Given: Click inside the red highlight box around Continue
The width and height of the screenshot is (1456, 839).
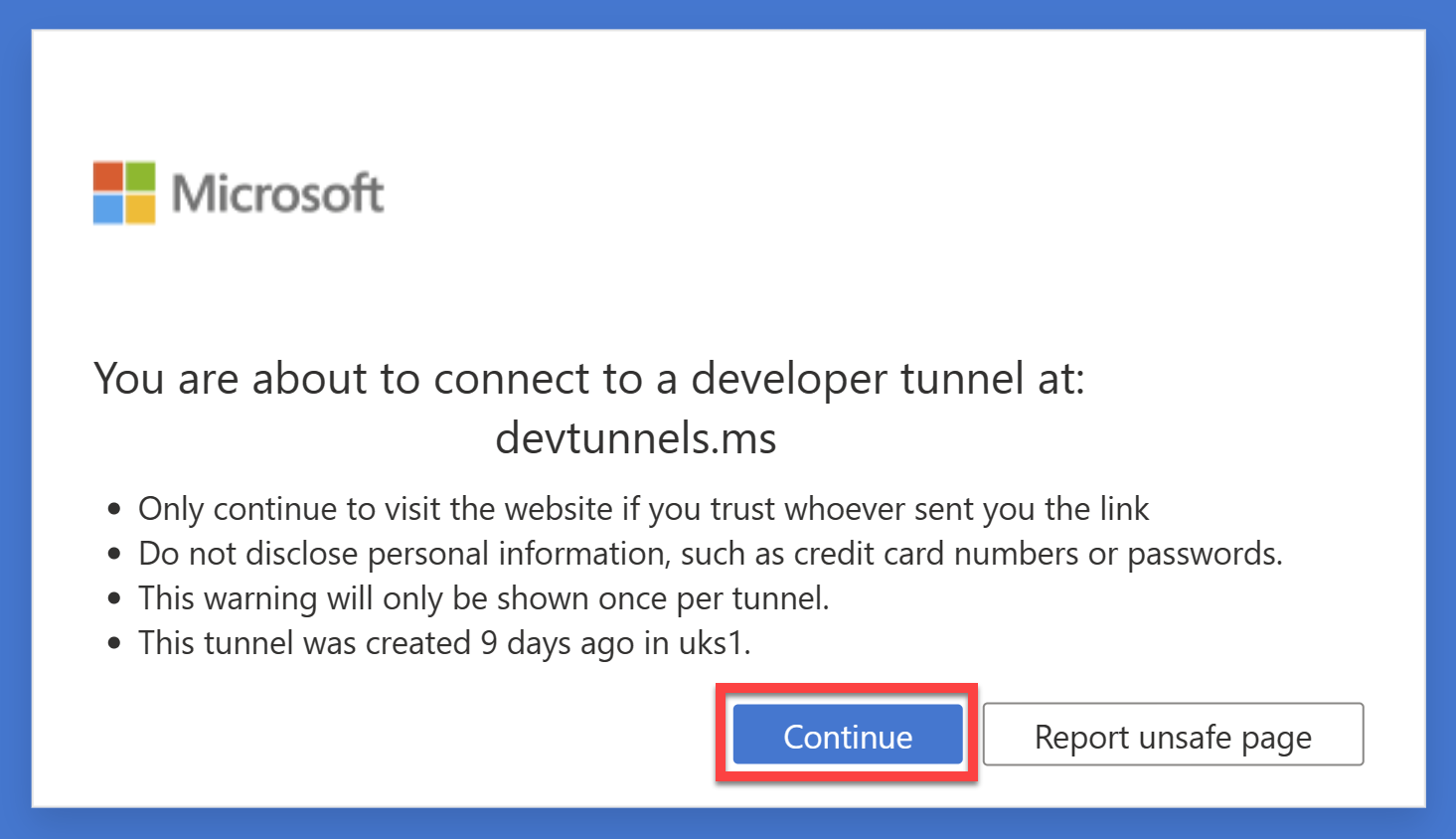Looking at the screenshot, I should click(x=847, y=736).
